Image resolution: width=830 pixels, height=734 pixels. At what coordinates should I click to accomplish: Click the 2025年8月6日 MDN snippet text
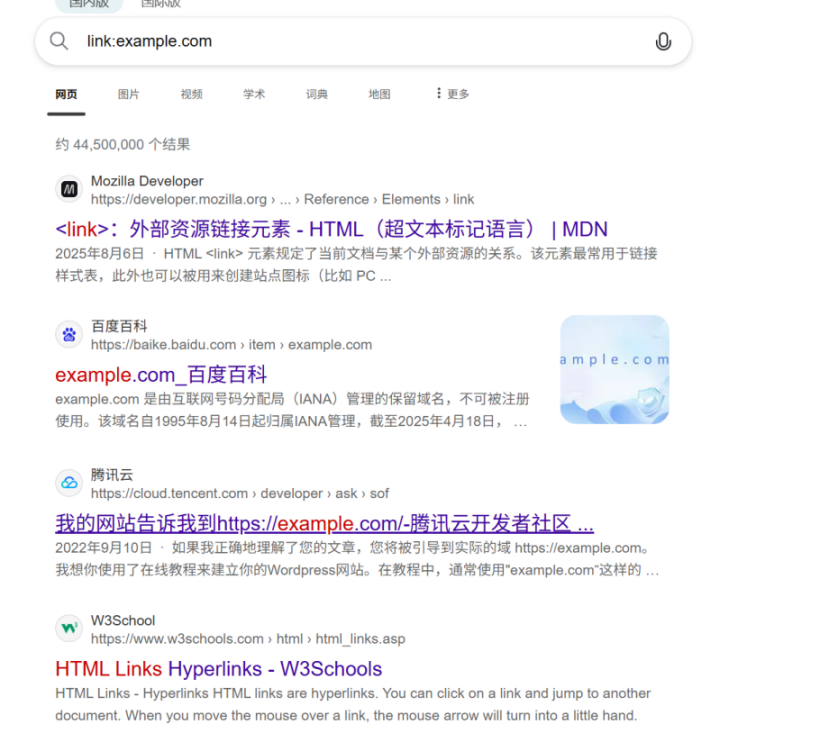click(x=356, y=265)
